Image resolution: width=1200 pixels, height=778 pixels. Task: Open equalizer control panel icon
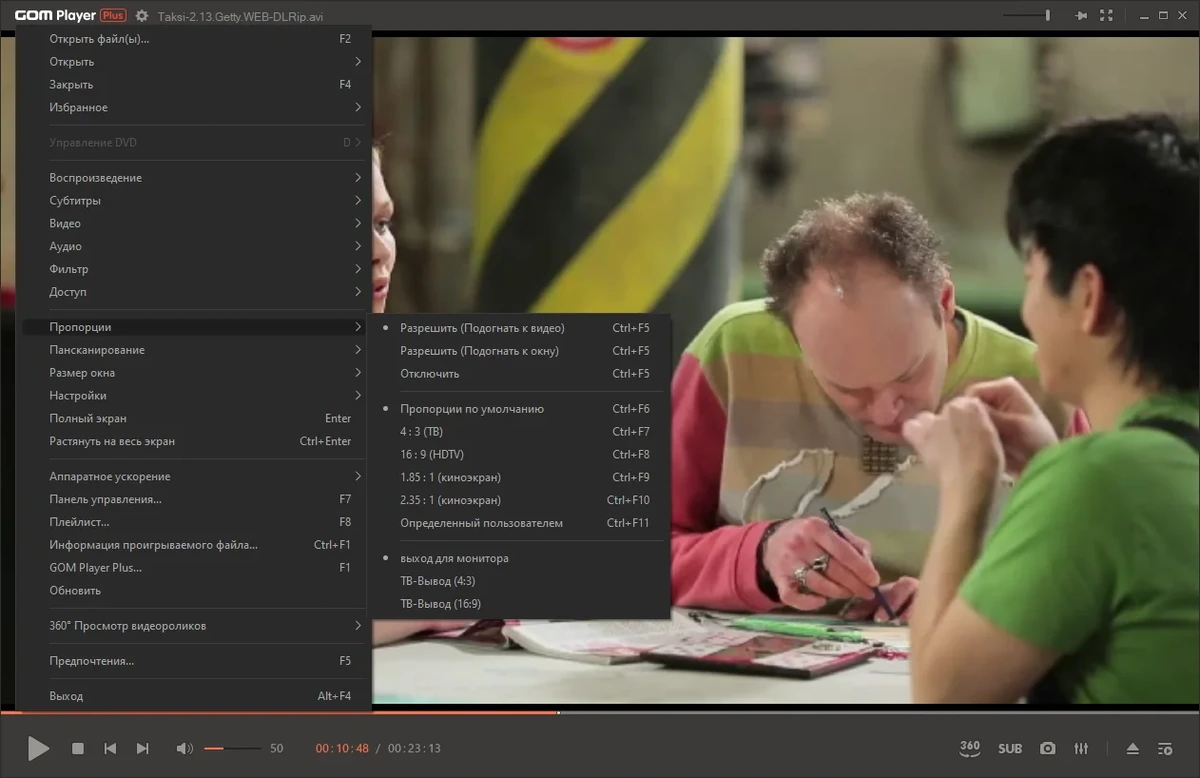tap(1081, 748)
